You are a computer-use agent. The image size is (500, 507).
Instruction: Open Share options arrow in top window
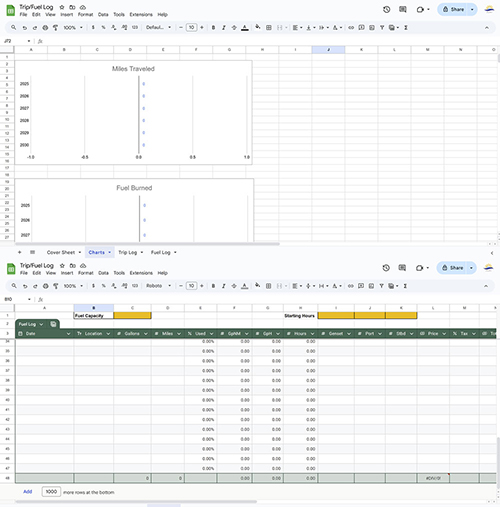pyautogui.click(x=472, y=10)
